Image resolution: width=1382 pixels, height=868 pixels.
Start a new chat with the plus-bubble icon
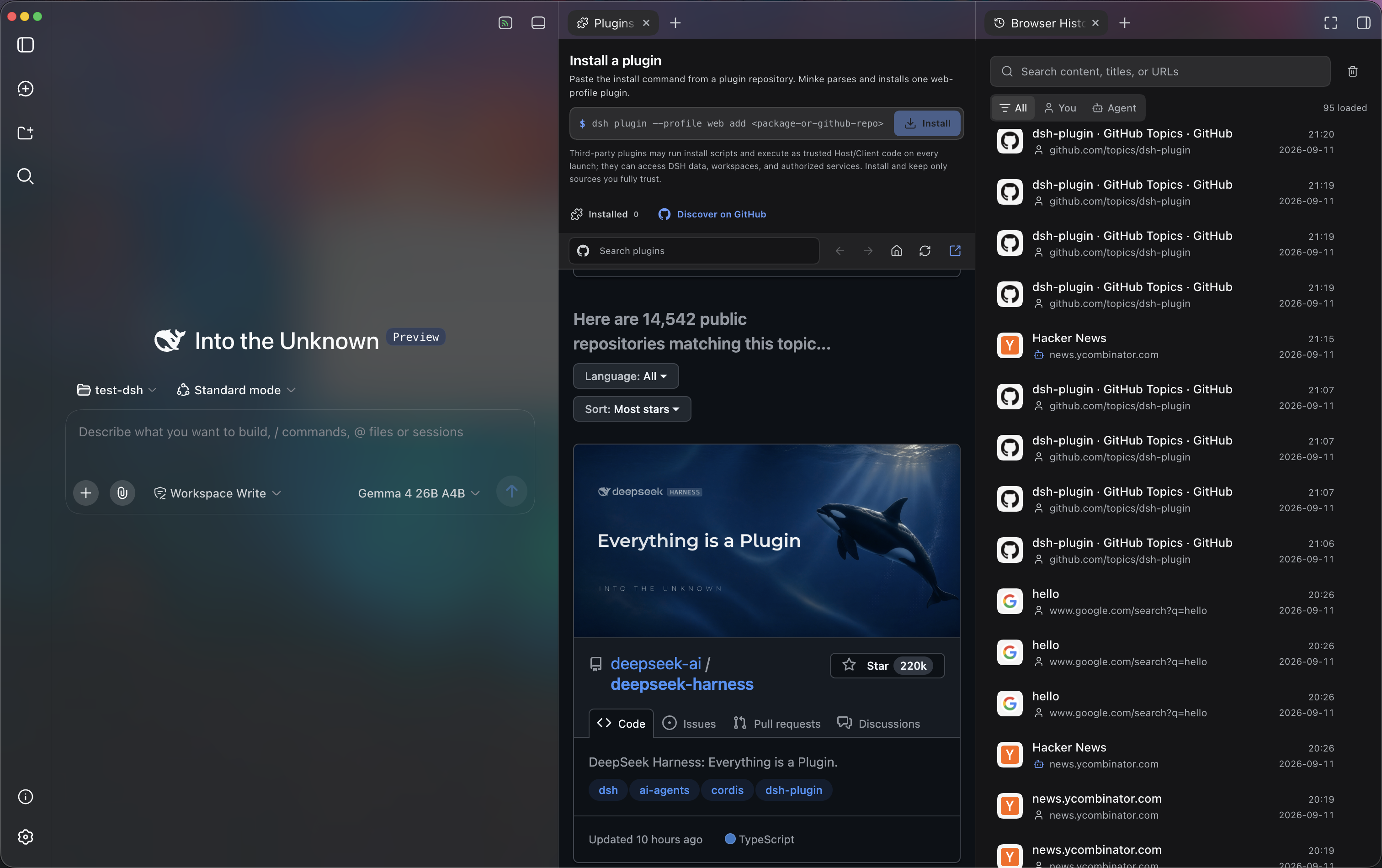(x=25, y=88)
